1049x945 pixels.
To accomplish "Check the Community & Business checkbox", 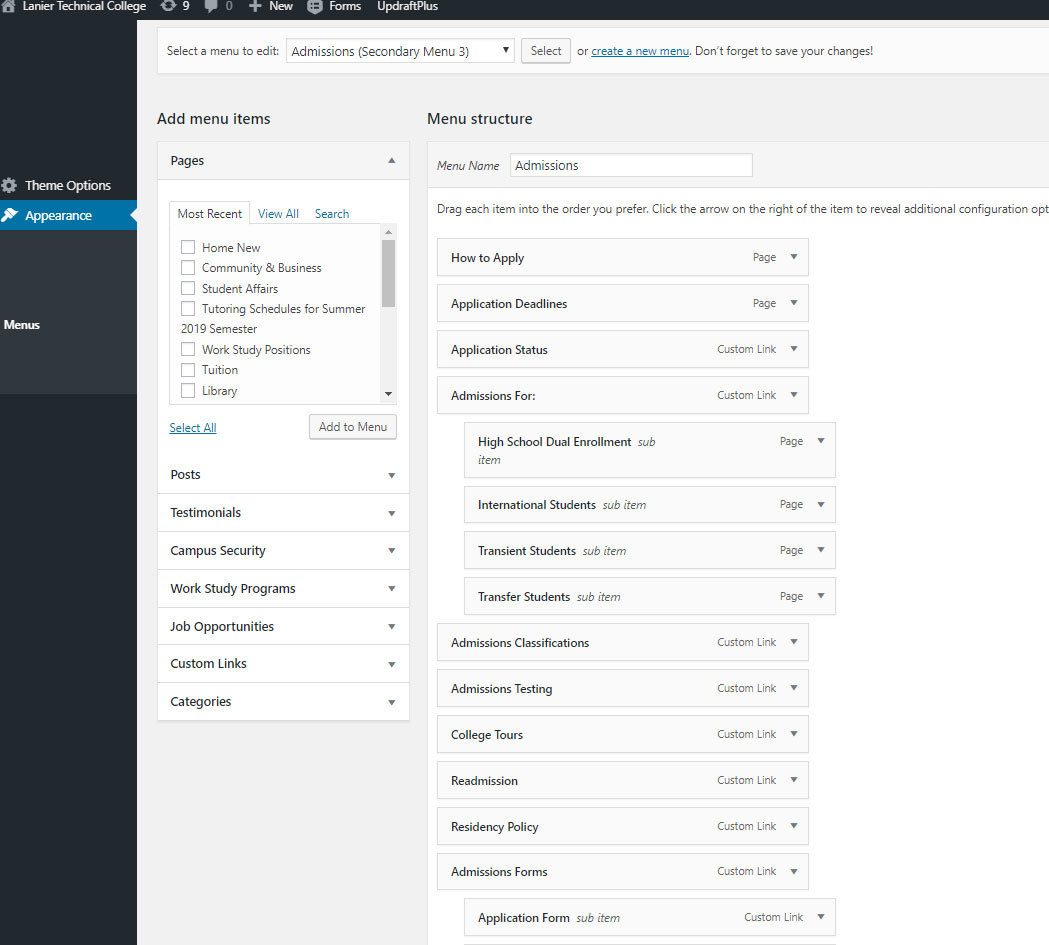I will pyautogui.click(x=188, y=268).
